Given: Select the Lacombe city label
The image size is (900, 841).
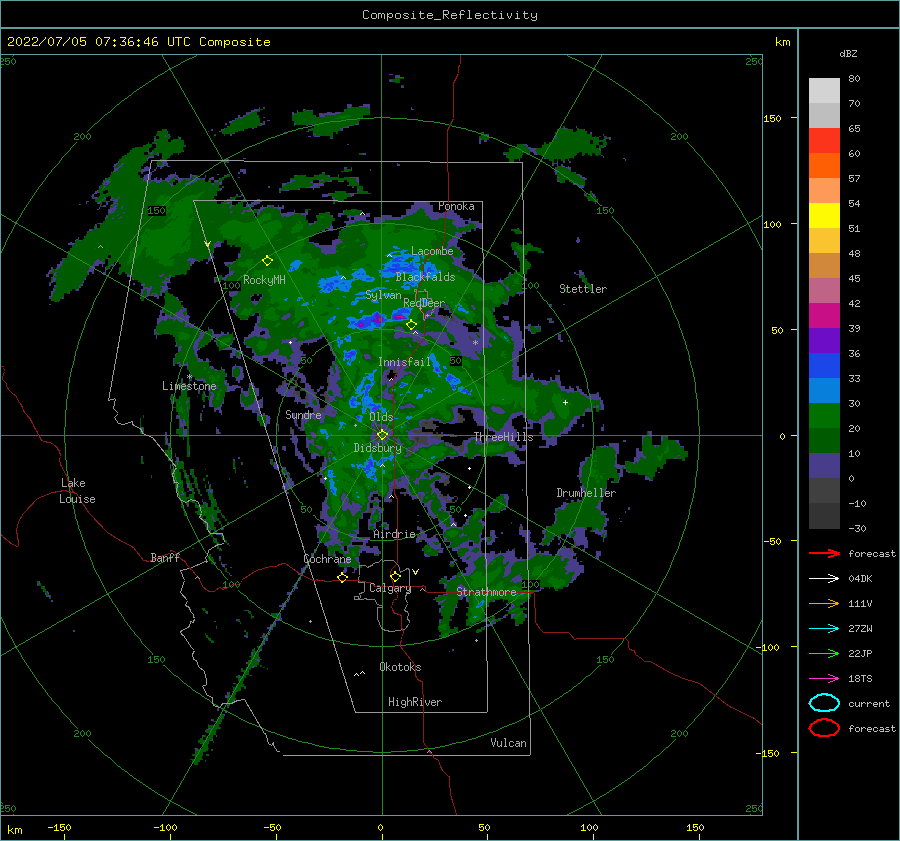Looking at the screenshot, I should click(432, 251).
